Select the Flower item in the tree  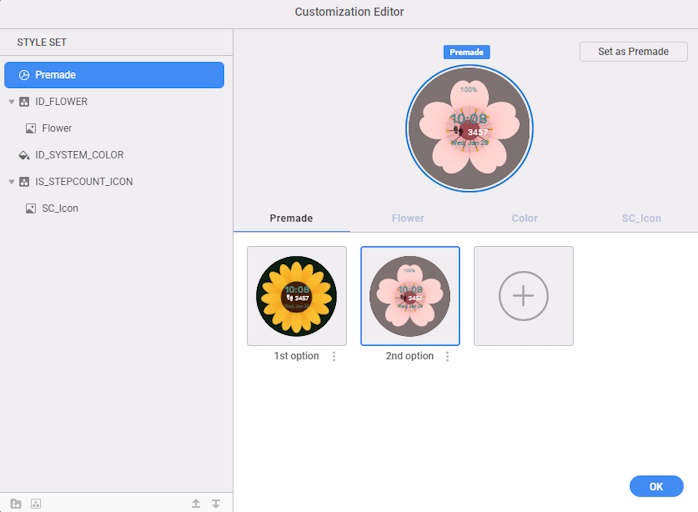56,128
